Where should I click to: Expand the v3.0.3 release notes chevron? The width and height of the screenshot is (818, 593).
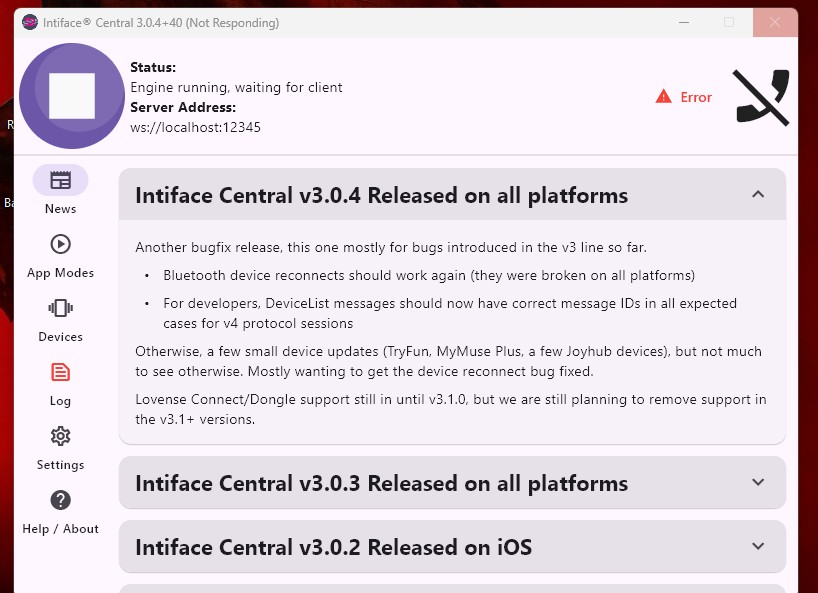click(x=757, y=483)
